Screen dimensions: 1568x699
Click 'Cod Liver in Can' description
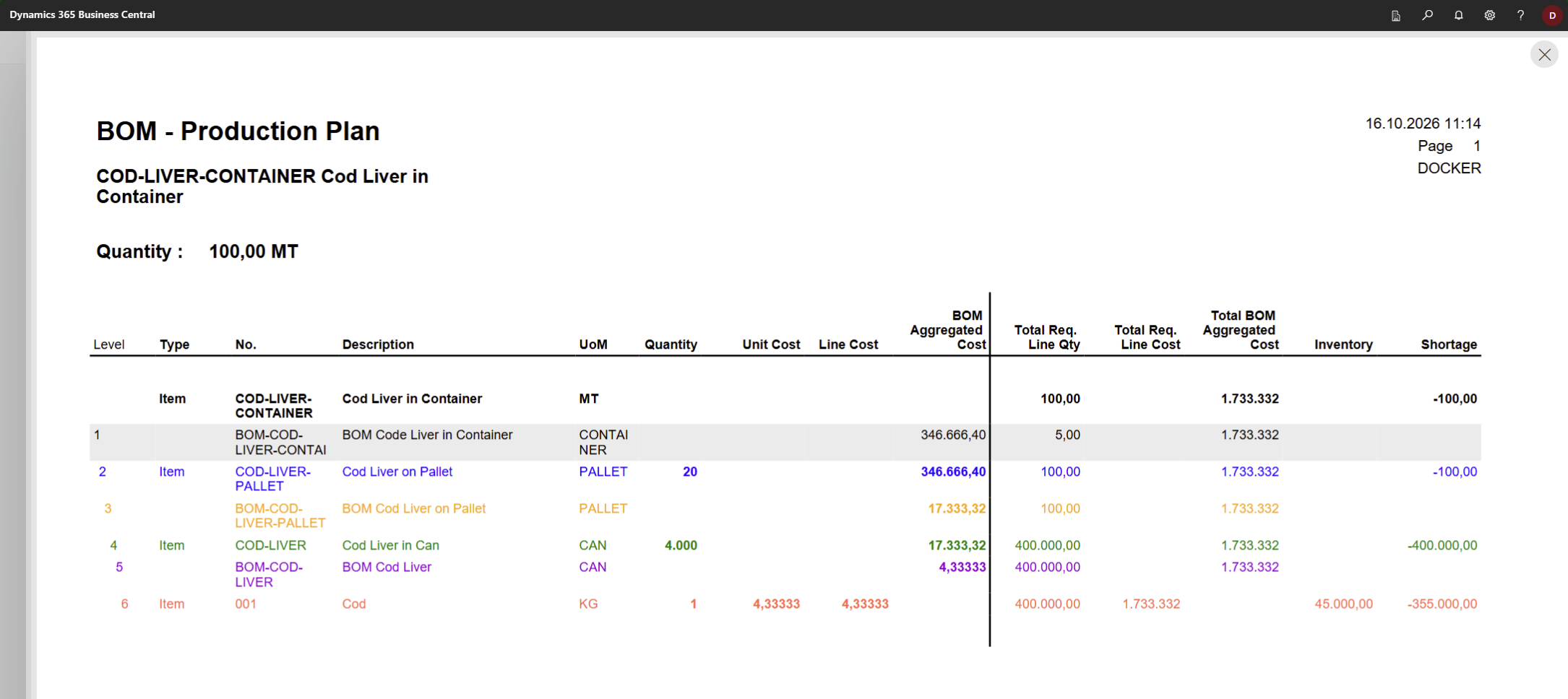[x=390, y=545]
